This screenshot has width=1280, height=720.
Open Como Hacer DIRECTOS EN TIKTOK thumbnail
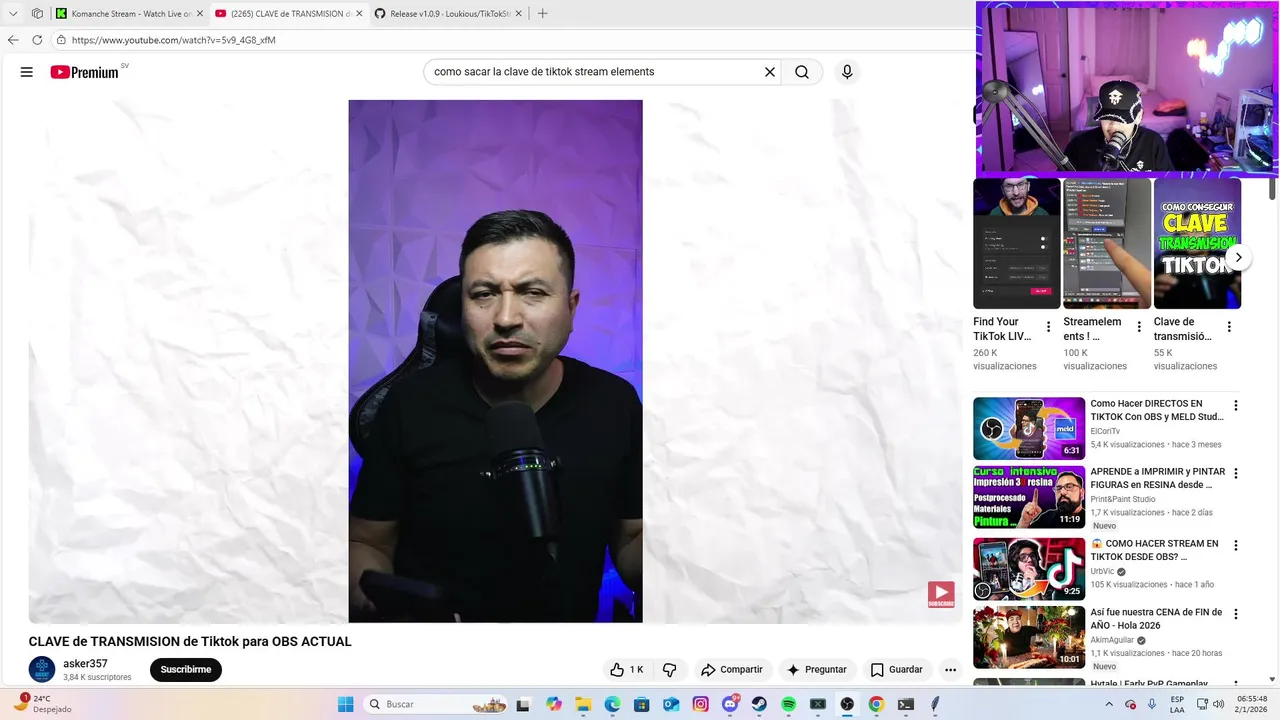1029,428
